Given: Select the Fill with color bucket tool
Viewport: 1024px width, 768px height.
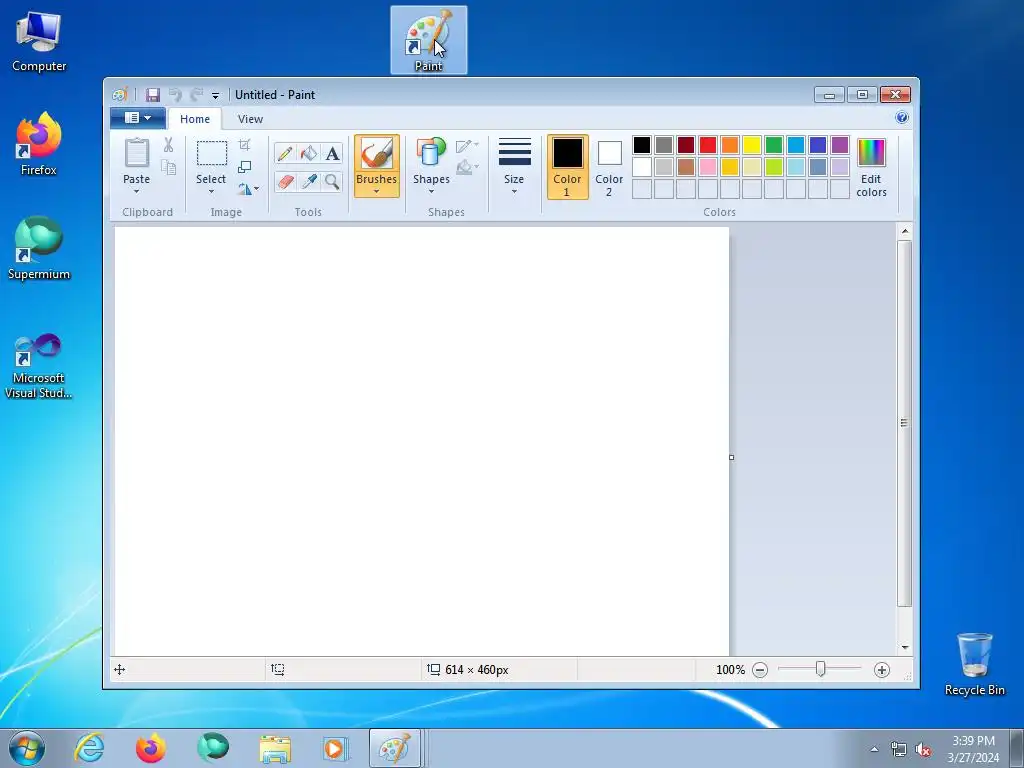Looking at the screenshot, I should 309,153.
